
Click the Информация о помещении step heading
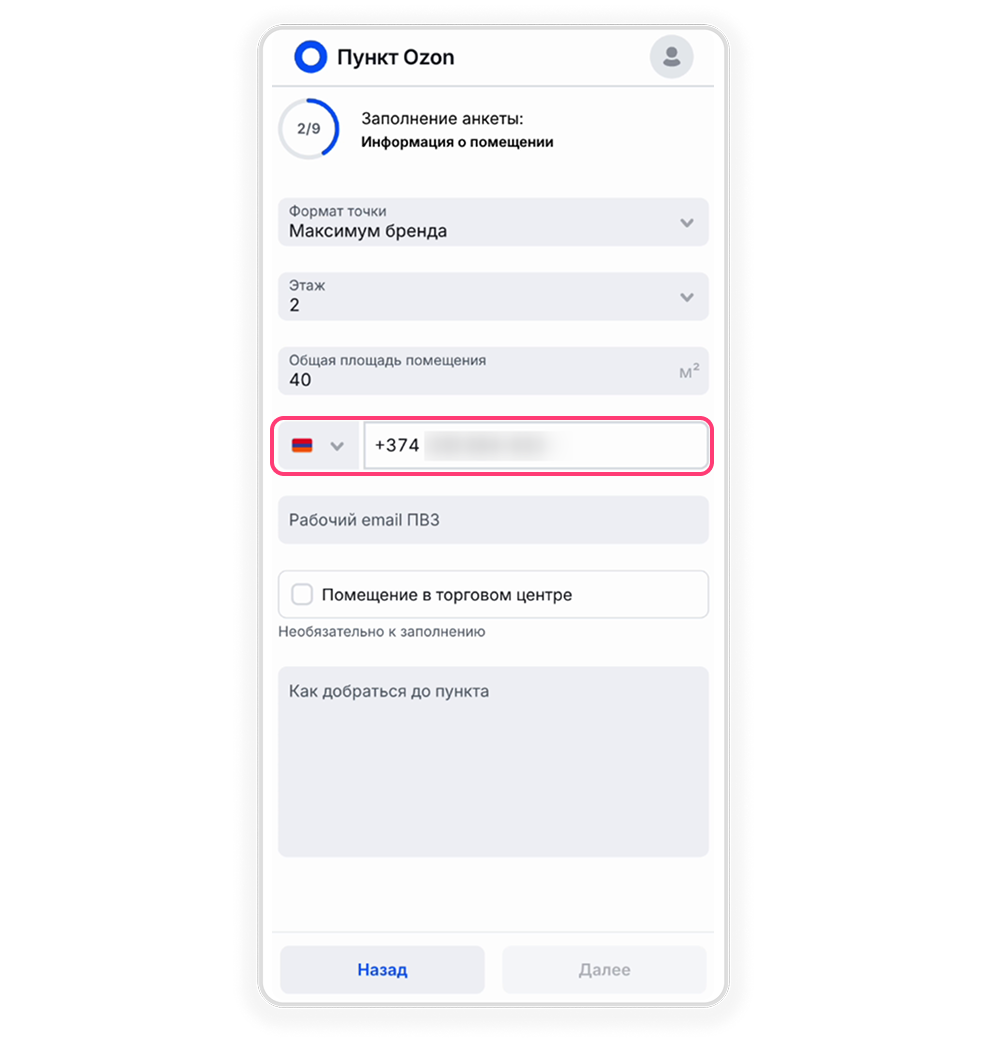pyautogui.click(x=457, y=142)
